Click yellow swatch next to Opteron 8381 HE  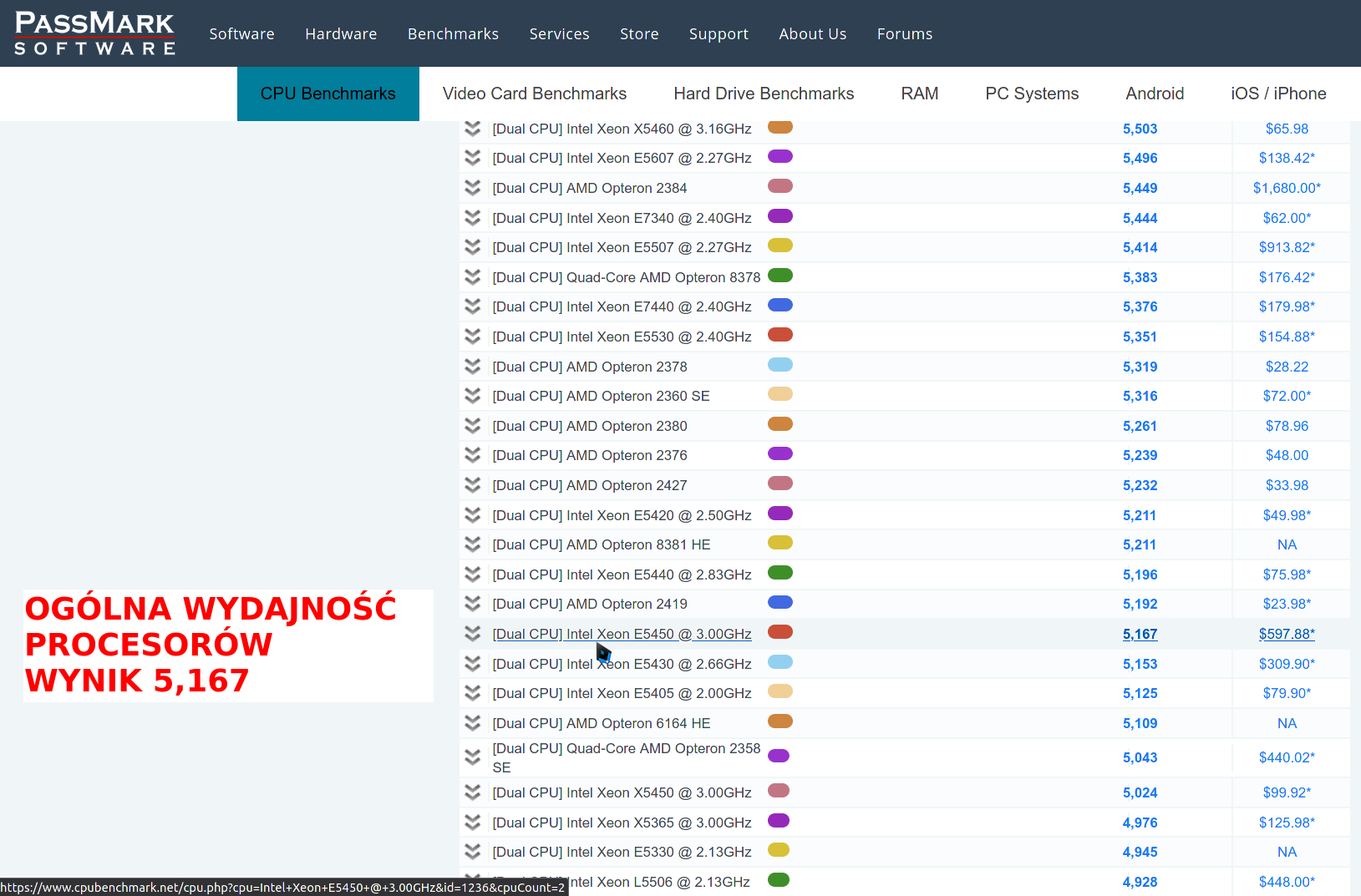point(780,543)
